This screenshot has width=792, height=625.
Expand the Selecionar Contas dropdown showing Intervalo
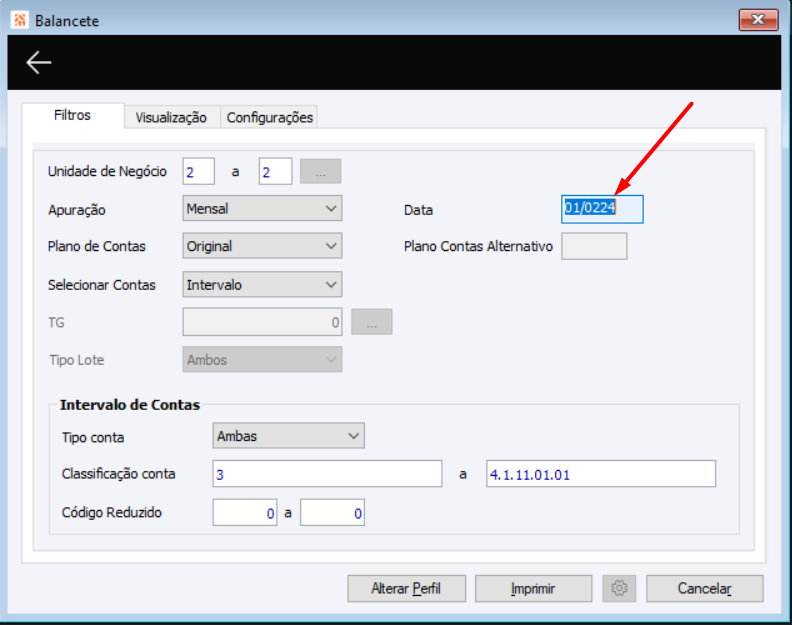coord(262,284)
